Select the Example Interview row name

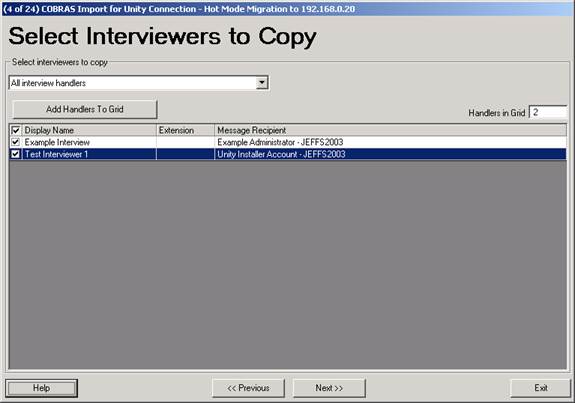pyautogui.click(x=57, y=142)
